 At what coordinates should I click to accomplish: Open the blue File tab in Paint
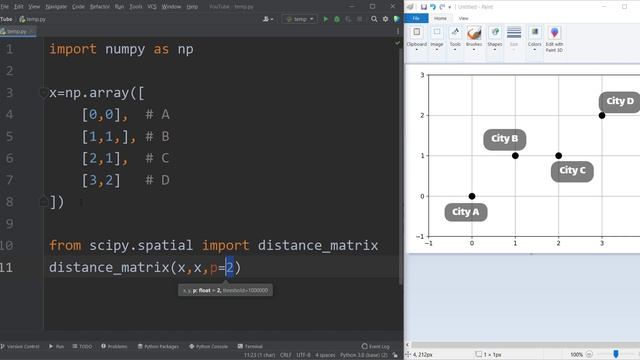[416, 18]
